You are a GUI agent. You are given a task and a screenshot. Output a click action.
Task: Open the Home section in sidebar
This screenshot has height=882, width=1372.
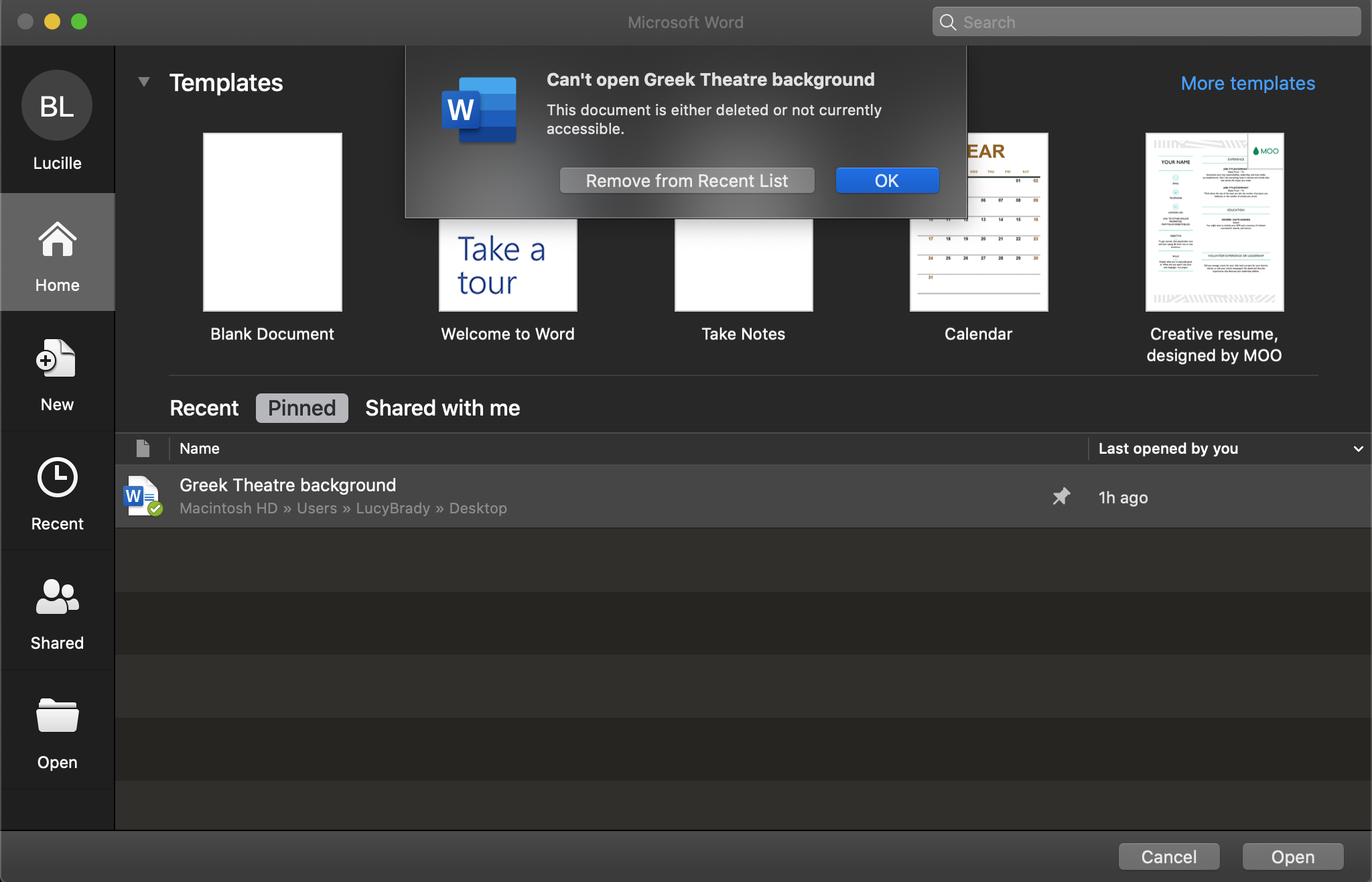[x=58, y=253]
